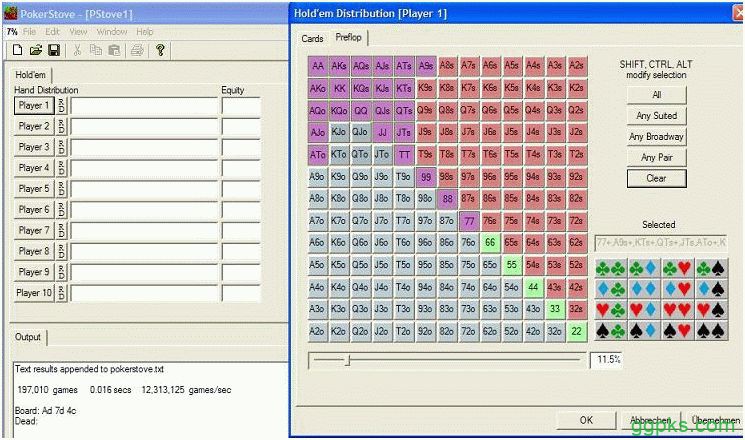
Task: Select the club-heart suit combination
Action: pos(678,269)
